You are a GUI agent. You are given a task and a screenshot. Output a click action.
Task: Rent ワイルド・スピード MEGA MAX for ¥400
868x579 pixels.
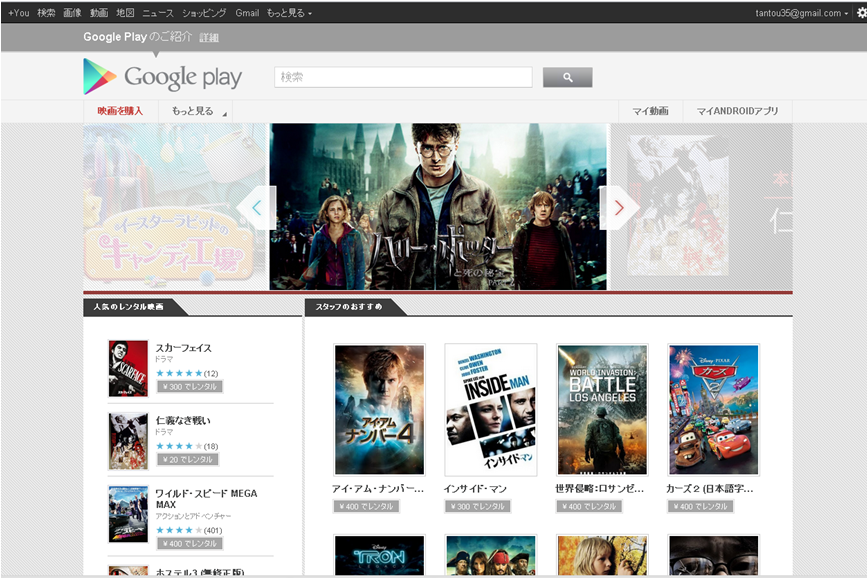(x=190, y=544)
